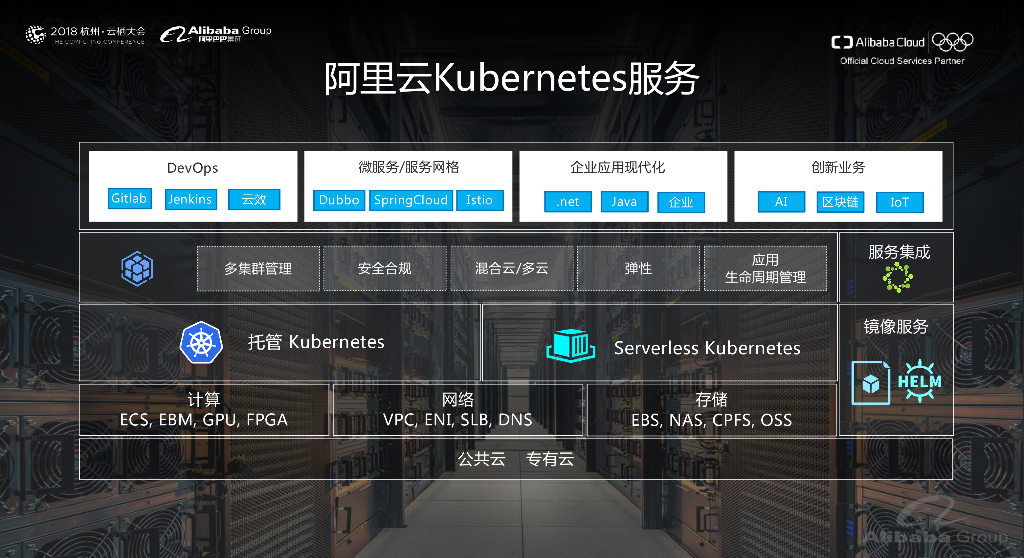Viewport: 1024px width, 558px height.
Task: Click the 弹性 box
Action: click(x=638, y=269)
